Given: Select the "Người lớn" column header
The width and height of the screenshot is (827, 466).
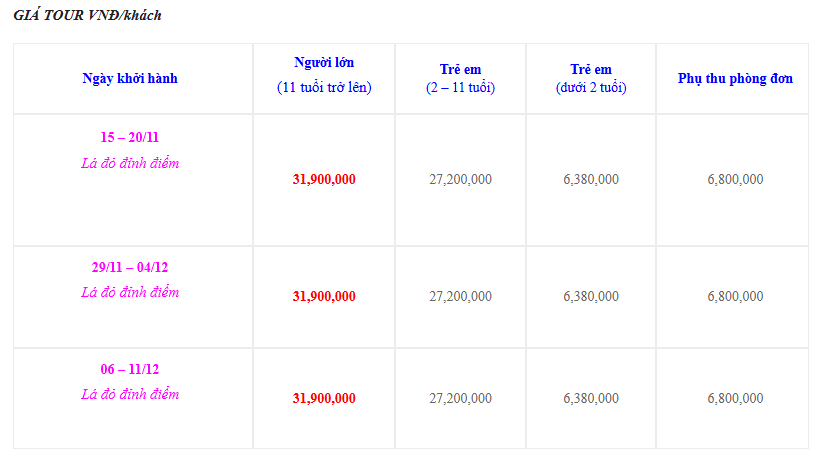Looking at the screenshot, I should (x=324, y=62).
